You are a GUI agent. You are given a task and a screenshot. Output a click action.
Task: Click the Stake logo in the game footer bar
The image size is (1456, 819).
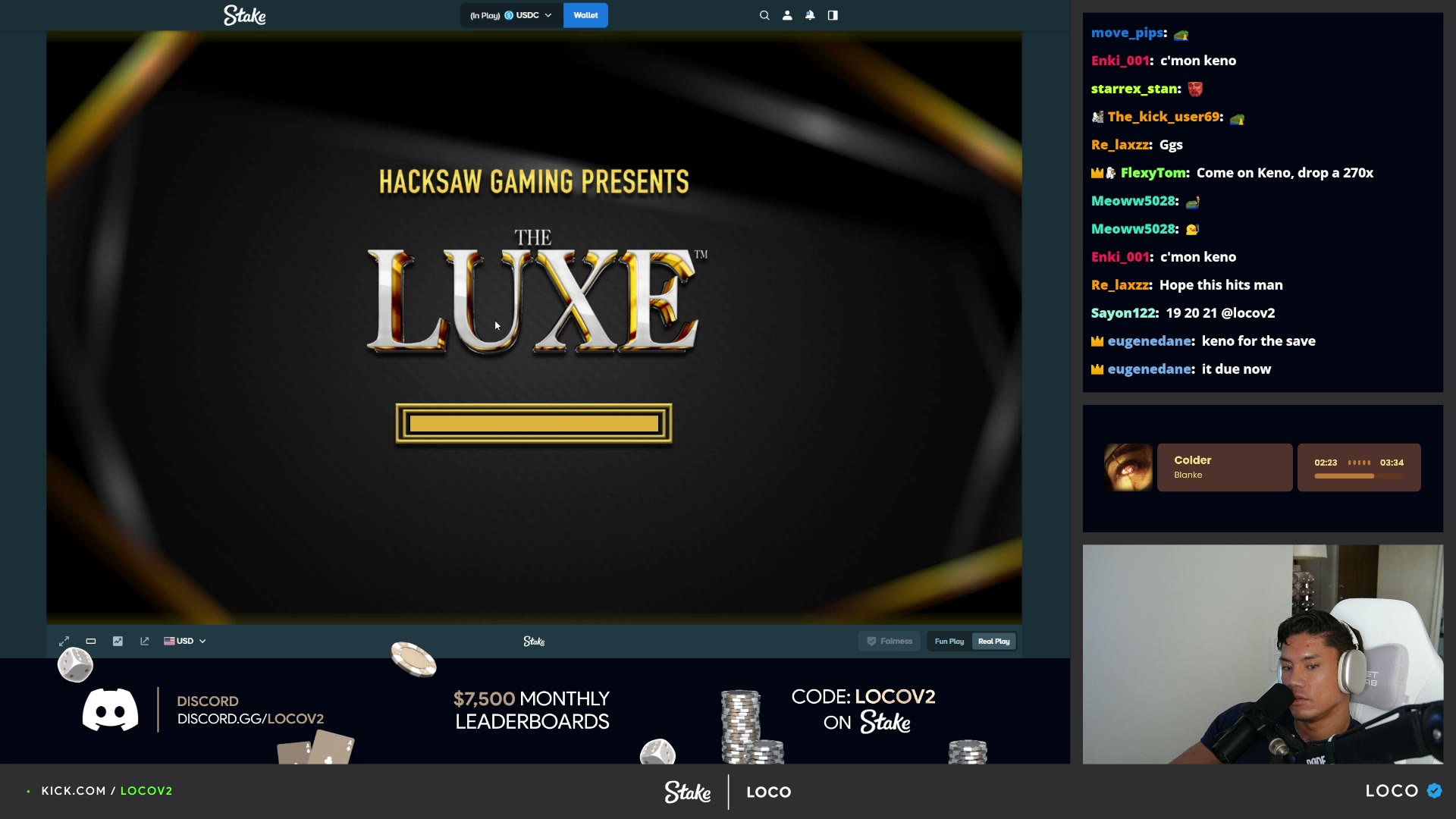pos(534,642)
